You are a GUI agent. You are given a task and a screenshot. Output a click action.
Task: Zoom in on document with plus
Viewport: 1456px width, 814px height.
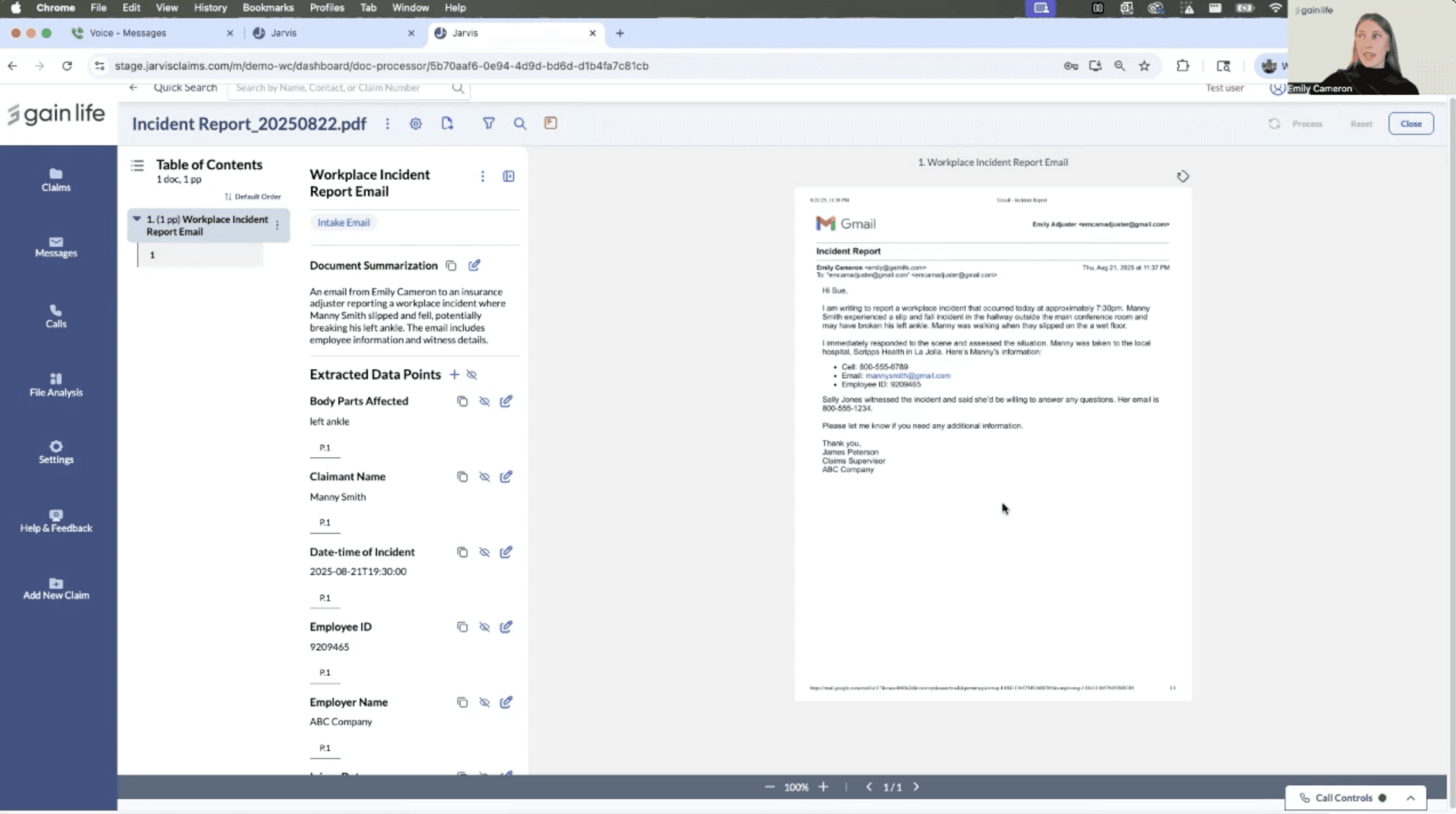click(823, 787)
